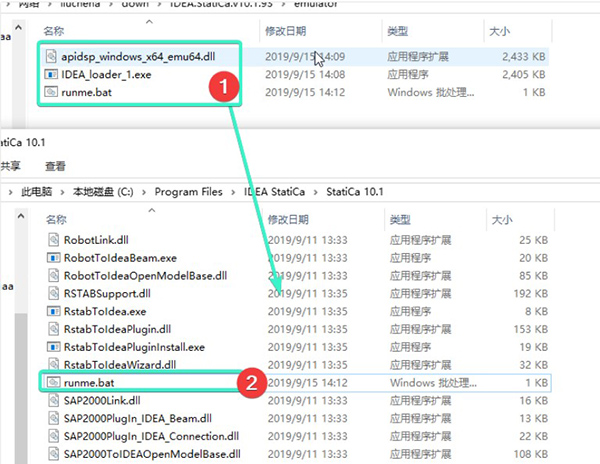This screenshot has height=464, width=600.
Task: Select the RSTABSupport.dll file icon
Action: point(56,293)
